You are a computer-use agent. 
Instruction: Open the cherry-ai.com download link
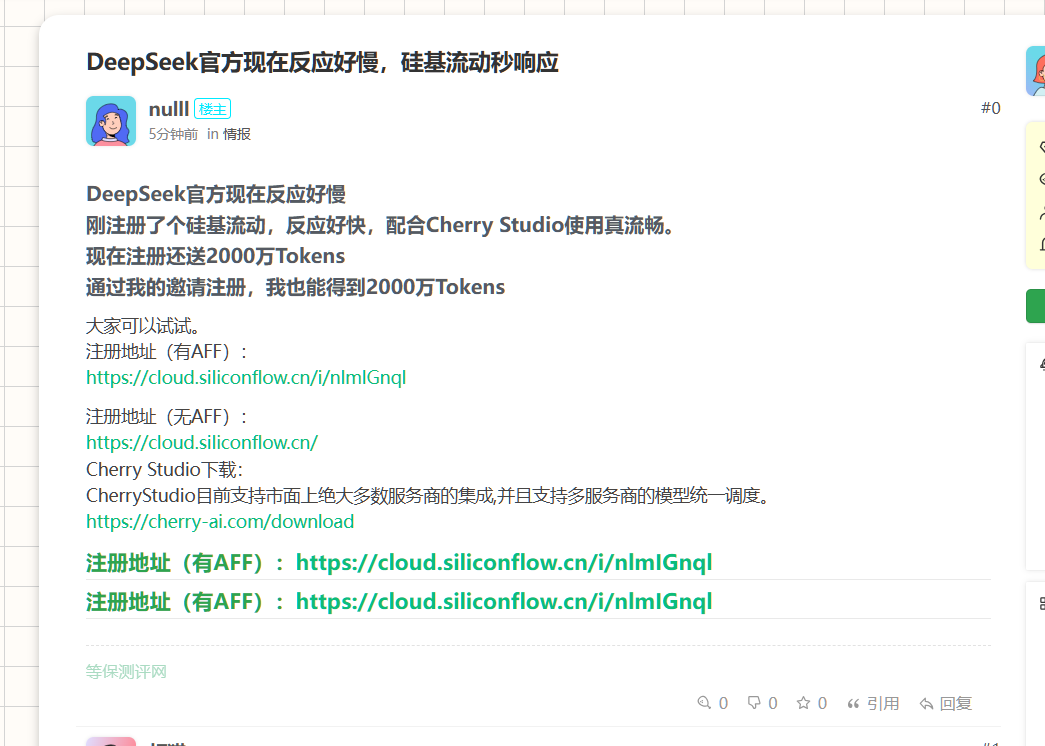[x=220, y=521]
